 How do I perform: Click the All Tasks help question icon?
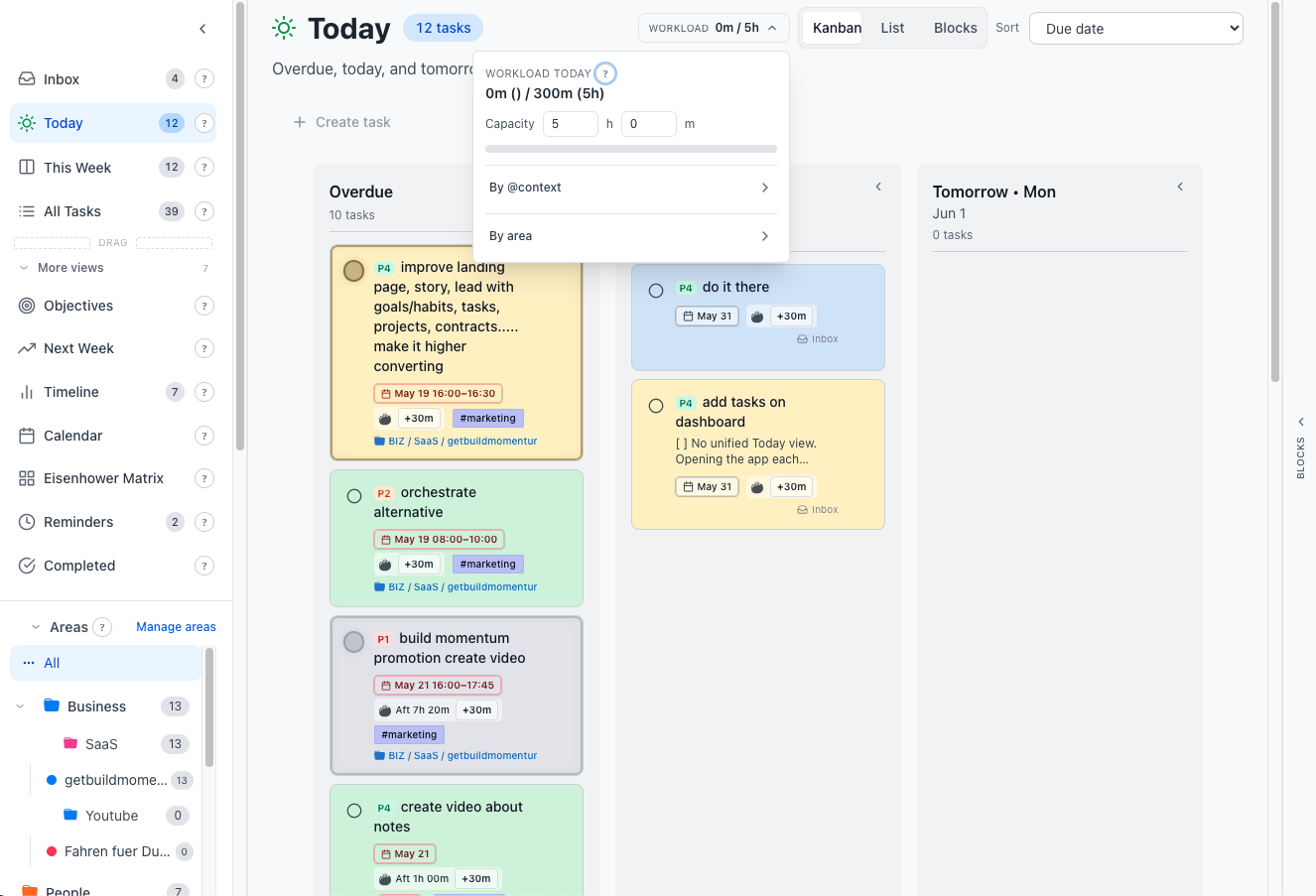click(204, 211)
